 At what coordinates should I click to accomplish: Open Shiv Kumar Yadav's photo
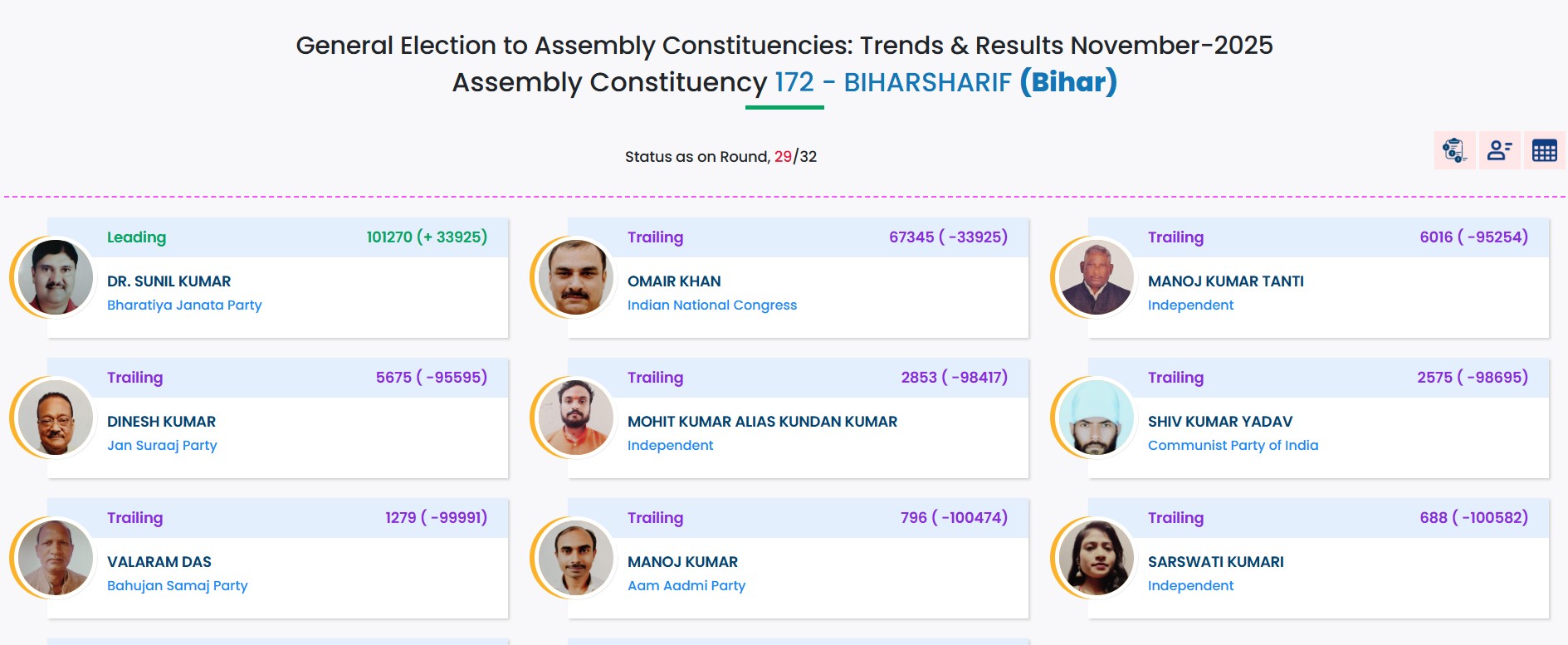tap(1096, 418)
